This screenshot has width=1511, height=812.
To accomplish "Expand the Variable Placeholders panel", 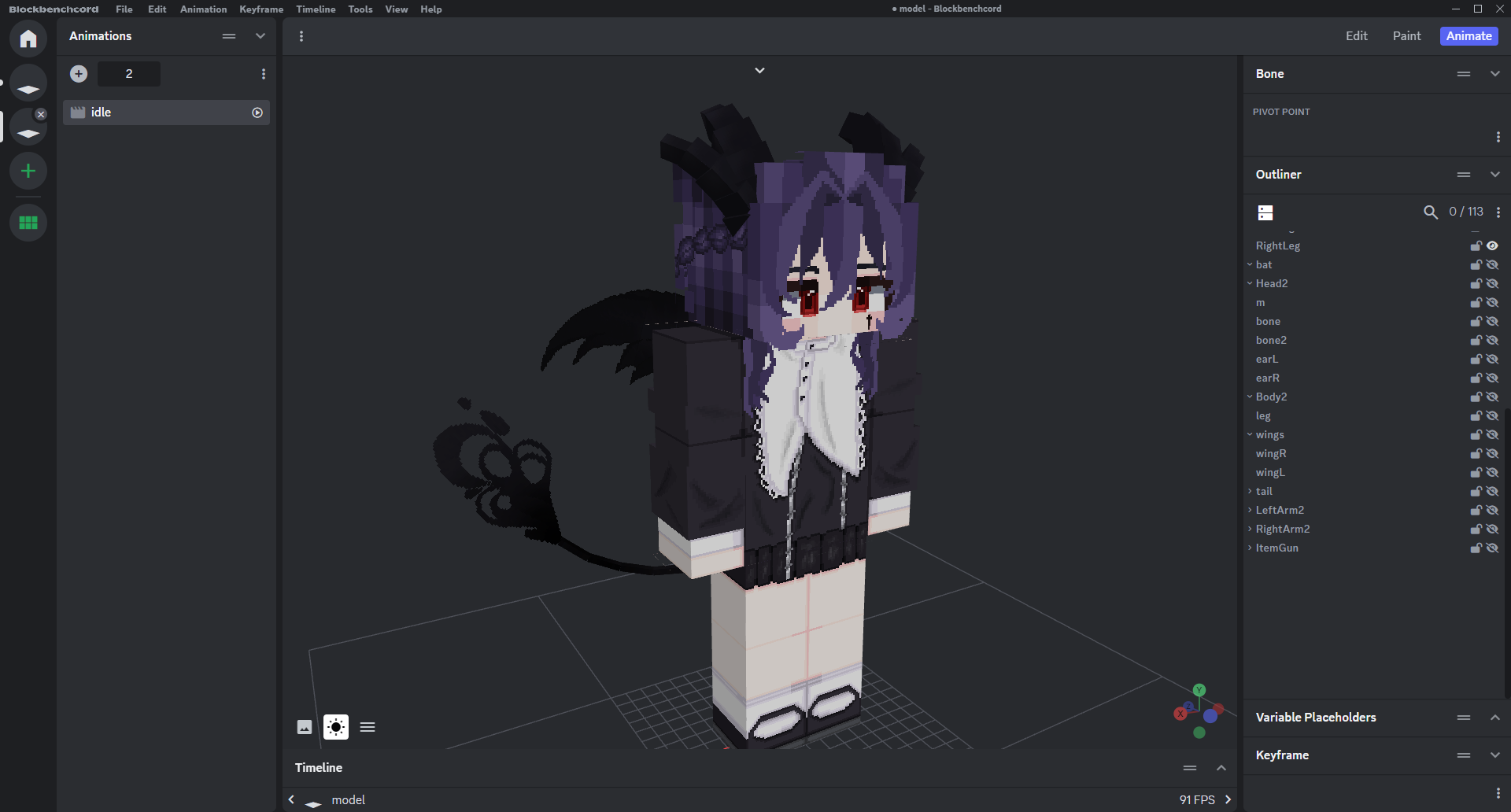I will pyautogui.click(x=1494, y=718).
